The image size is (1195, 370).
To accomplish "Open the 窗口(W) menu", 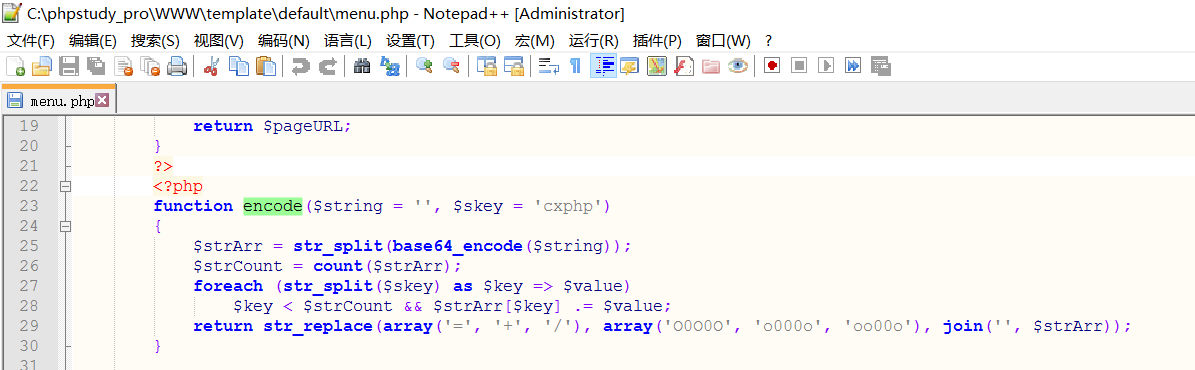I will coord(722,40).
